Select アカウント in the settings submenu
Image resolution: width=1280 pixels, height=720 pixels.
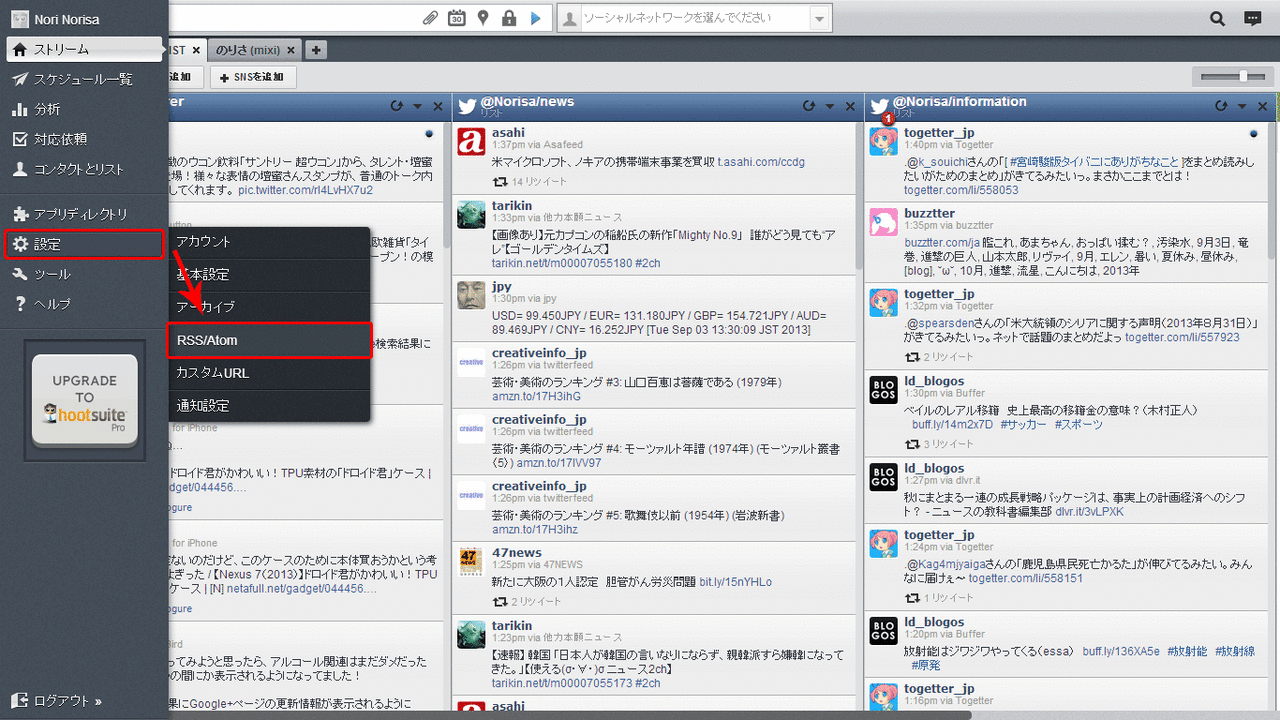point(270,242)
